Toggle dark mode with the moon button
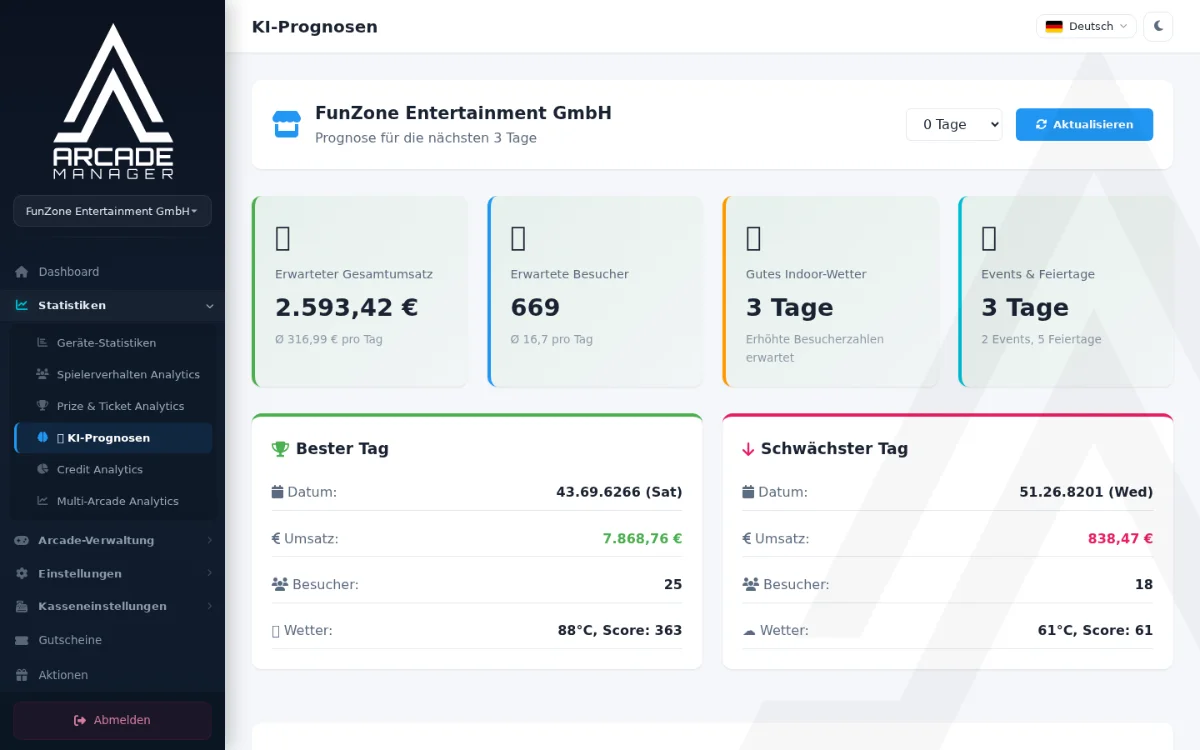This screenshot has height=750, width=1200. [x=1158, y=26]
